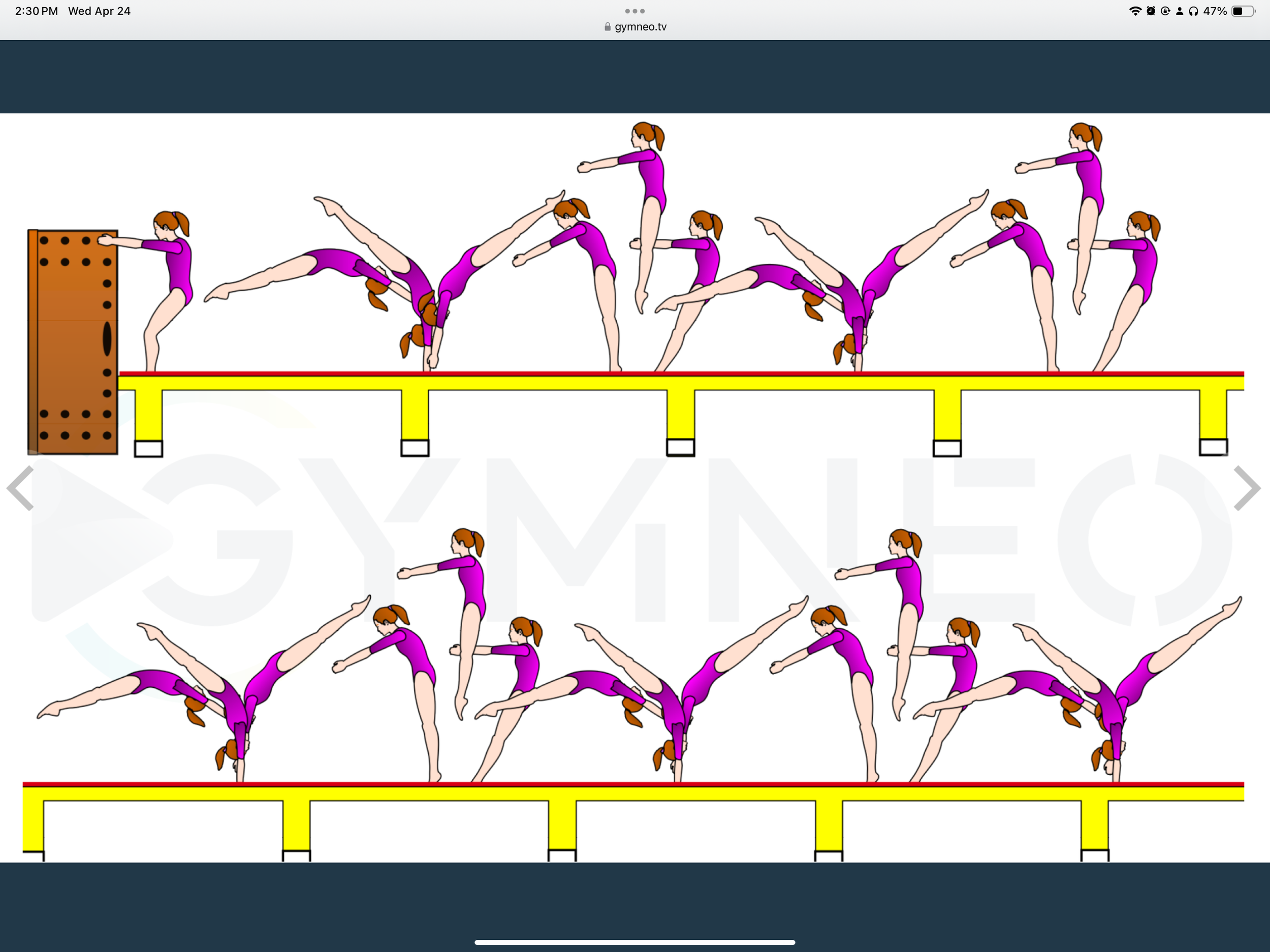
Task: Tap the Wed Apr 24 date
Action: (x=100, y=11)
